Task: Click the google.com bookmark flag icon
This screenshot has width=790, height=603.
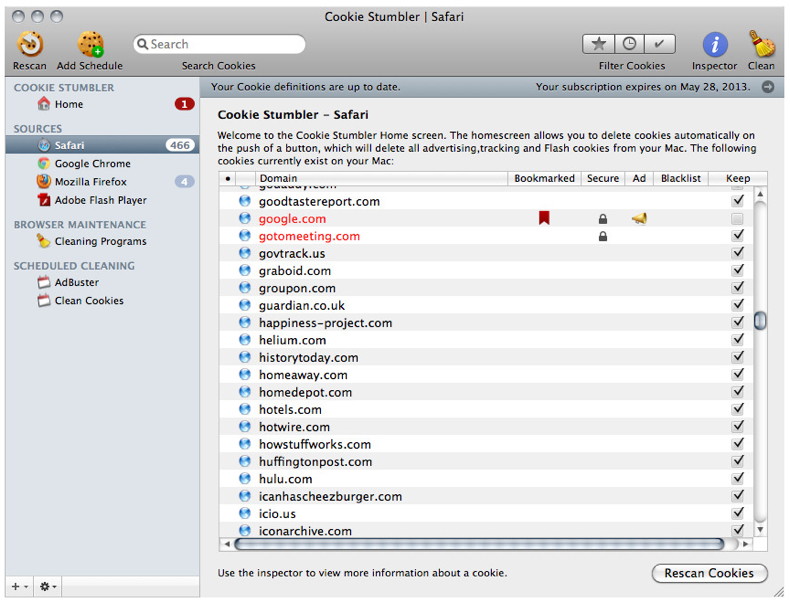Action: 544,218
